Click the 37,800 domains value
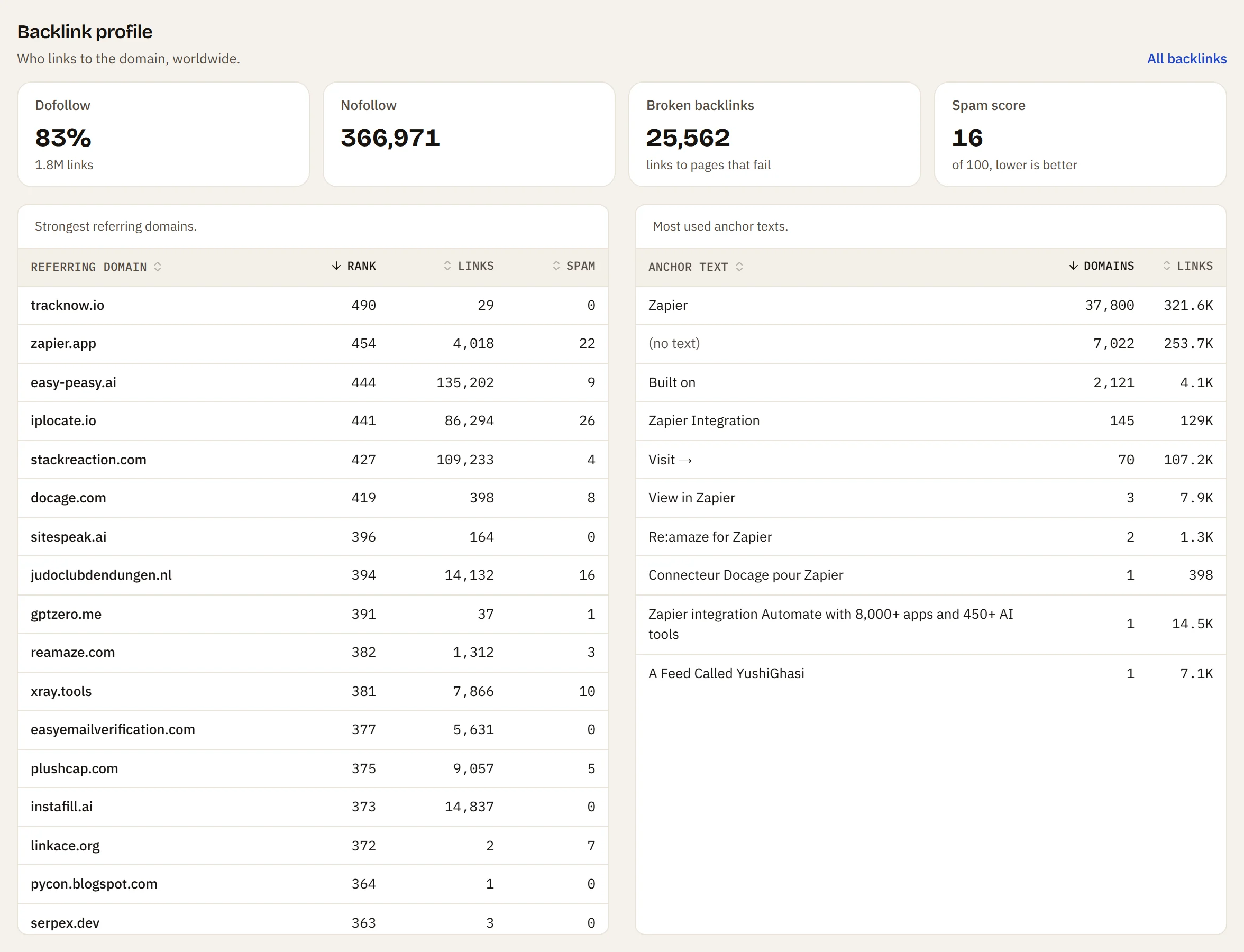The image size is (1244, 952). 1109,306
